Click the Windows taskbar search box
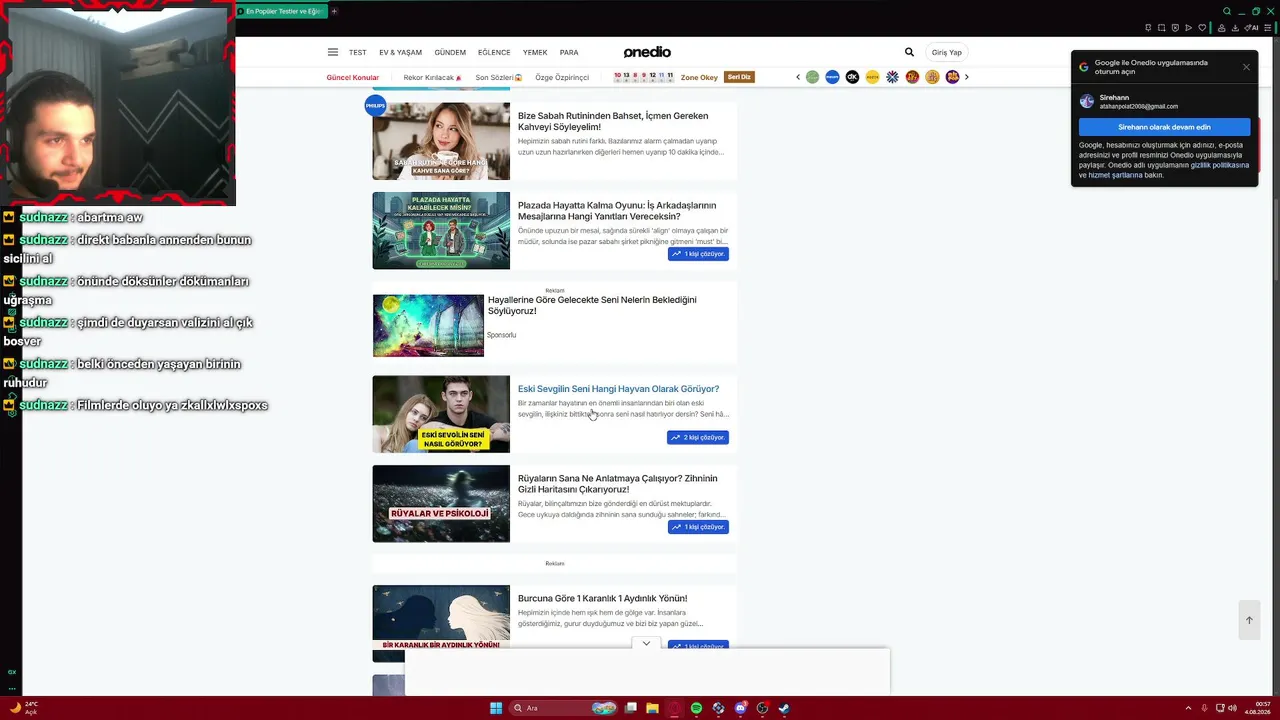 click(x=563, y=708)
